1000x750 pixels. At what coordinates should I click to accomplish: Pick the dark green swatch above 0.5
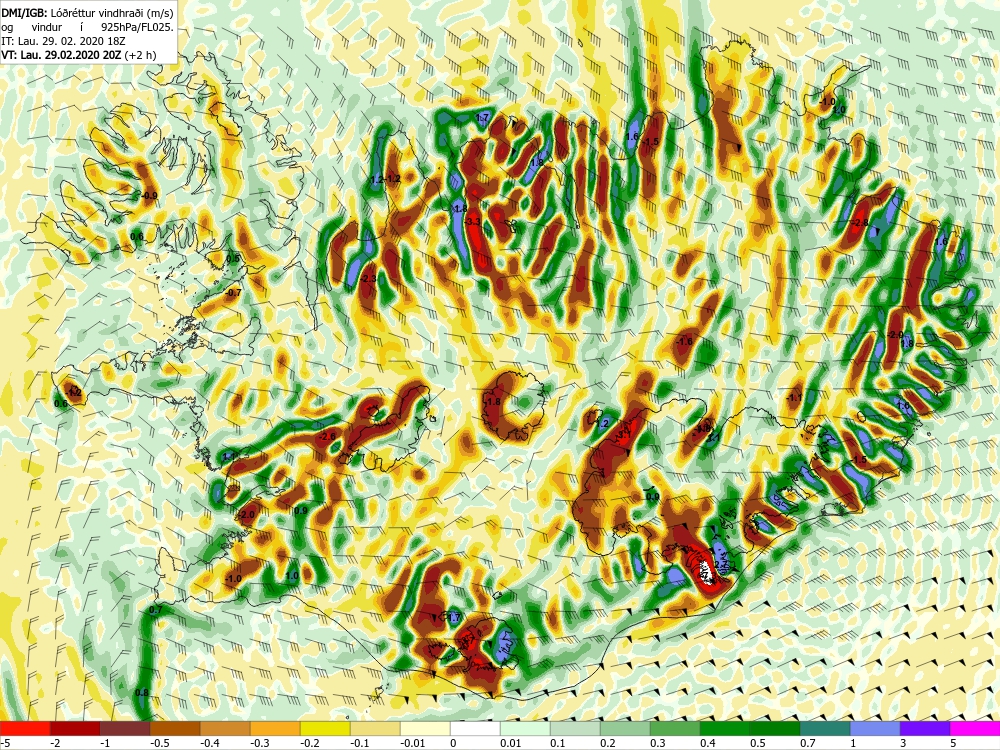[775, 728]
